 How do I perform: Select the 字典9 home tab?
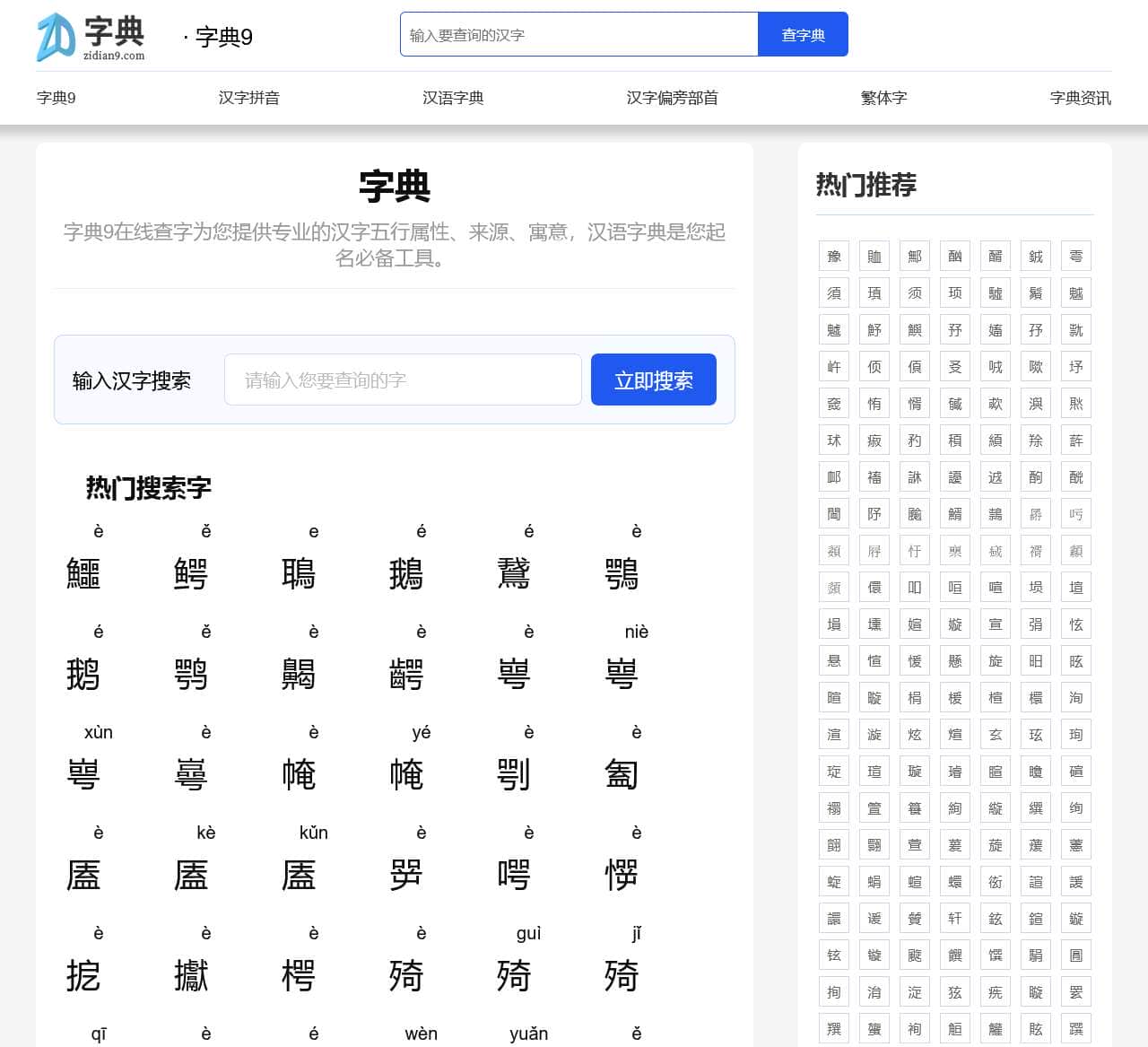[x=56, y=97]
